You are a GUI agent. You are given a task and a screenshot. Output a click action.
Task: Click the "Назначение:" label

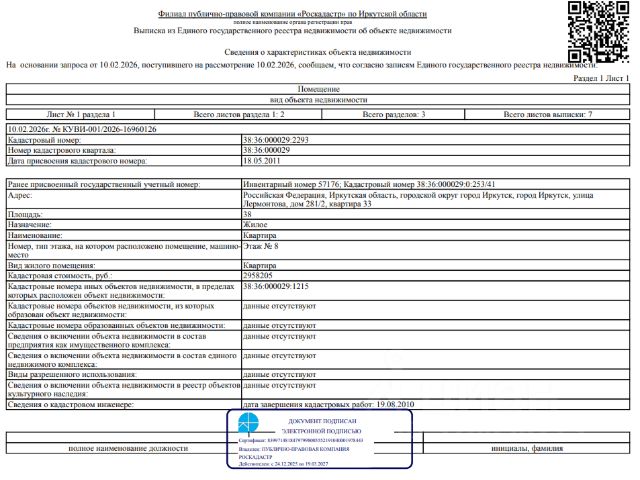(x=29, y=224)
